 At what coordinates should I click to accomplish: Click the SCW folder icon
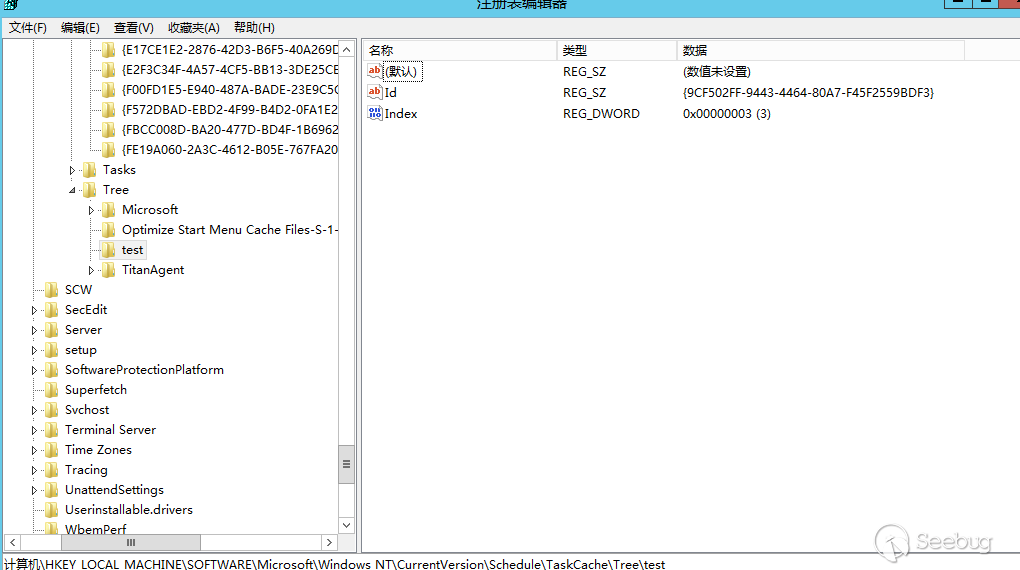pos(51,290)
